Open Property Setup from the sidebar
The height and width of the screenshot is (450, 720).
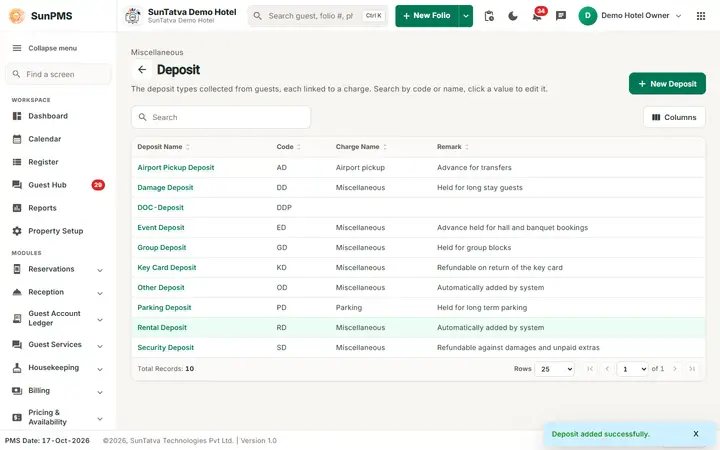(x=58, y=231)
